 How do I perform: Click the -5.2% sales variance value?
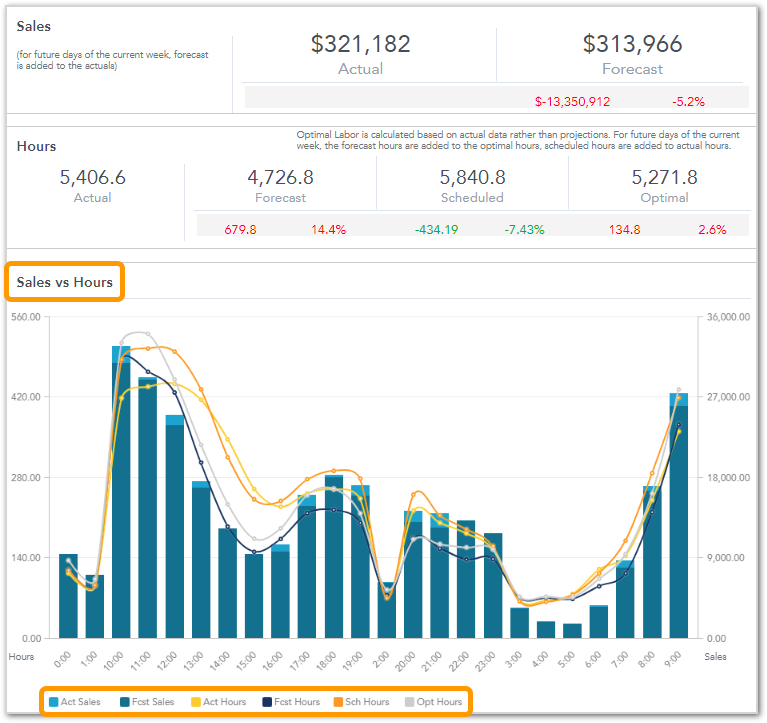pos(688,101)
